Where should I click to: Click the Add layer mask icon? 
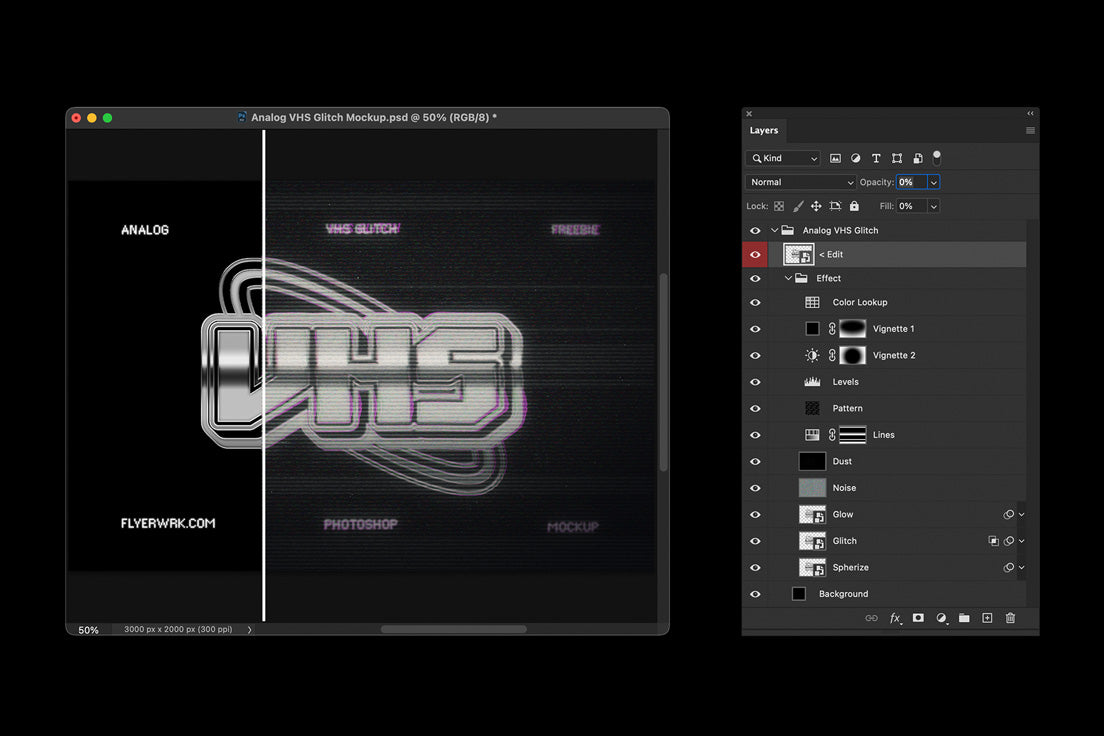[918, 618]
